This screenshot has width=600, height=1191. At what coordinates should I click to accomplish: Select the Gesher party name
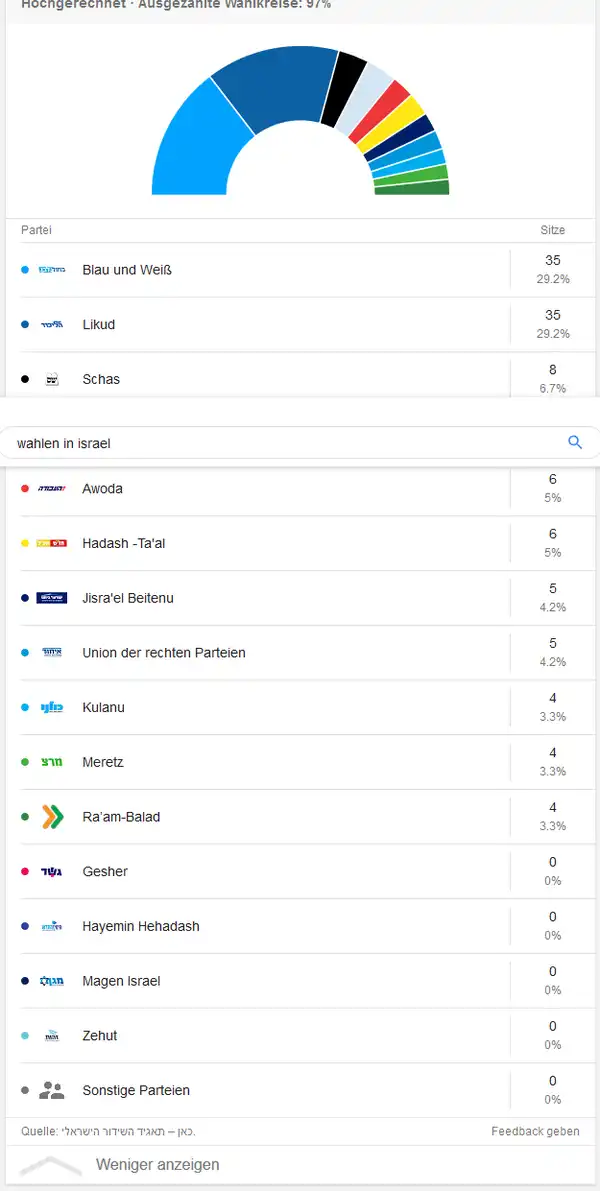tap(105, 872)
